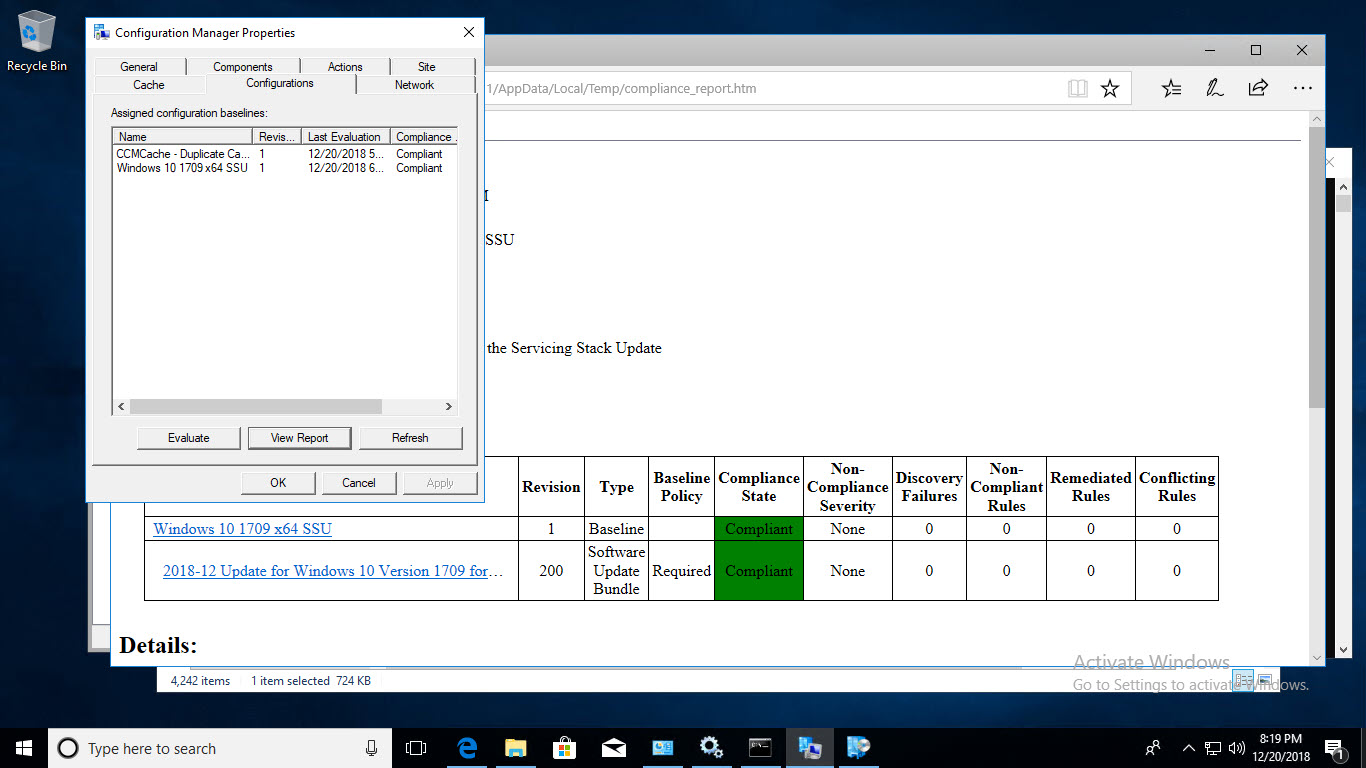Open File Explorer from the taskbar
The height and width of the screenshot is (768, 1366).
point(515,748)
